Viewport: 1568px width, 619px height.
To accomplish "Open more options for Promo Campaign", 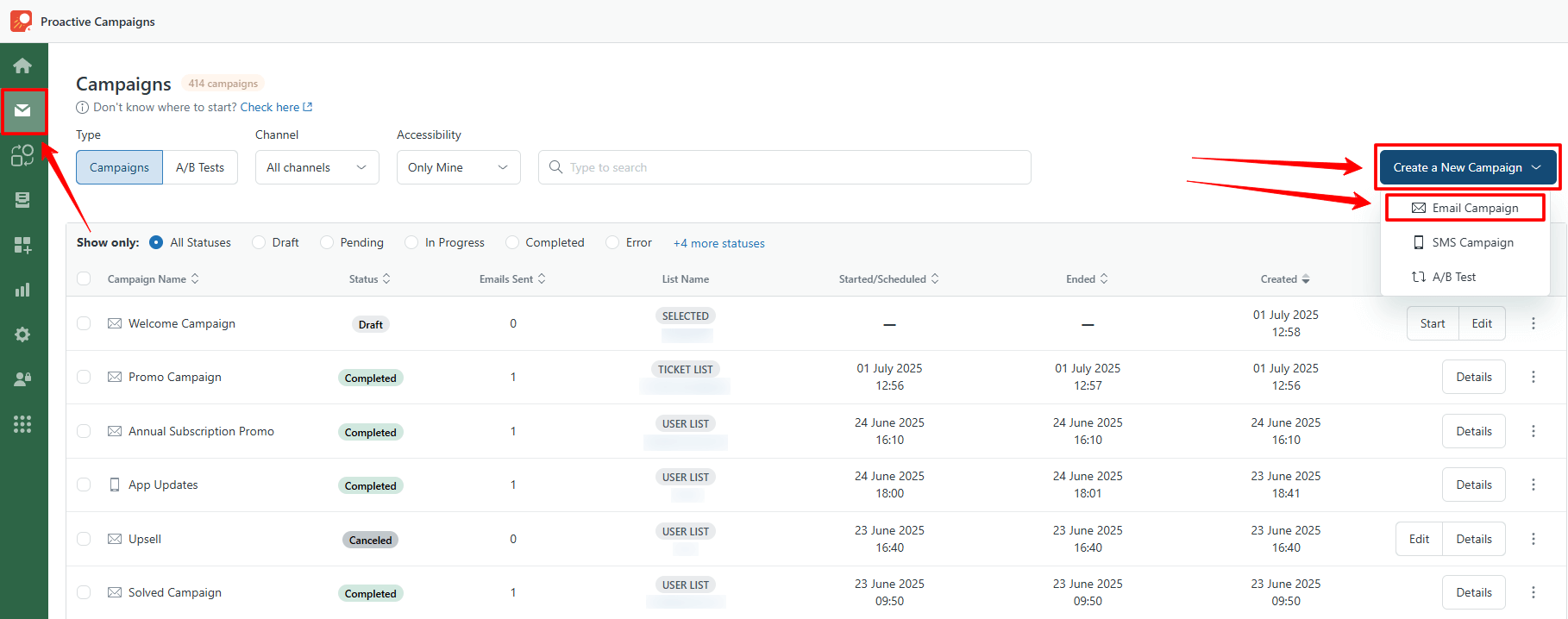I will (x=1533, y=377).
